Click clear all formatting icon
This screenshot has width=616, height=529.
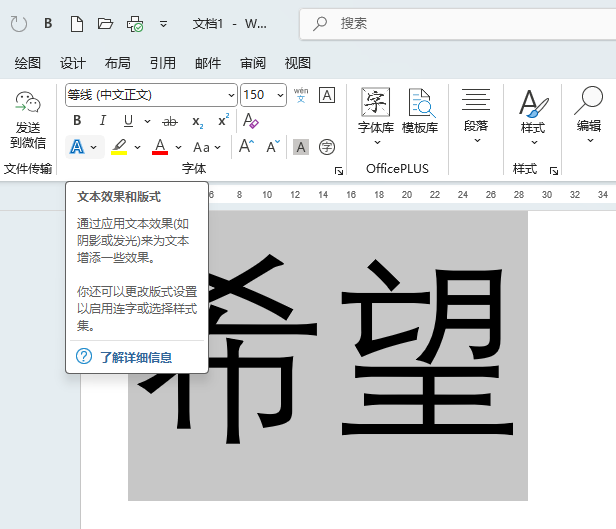click(250, 120)
